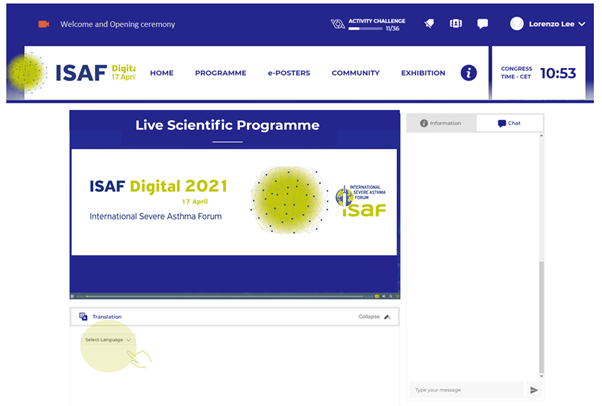Expand the Lorenzo Lee user menu chevron

[582, 24]
